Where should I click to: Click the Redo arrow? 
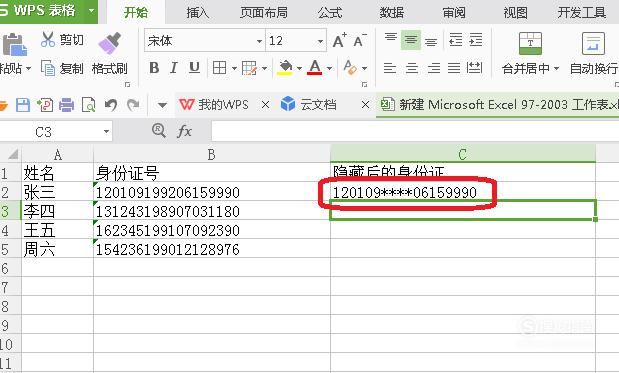point(133,105)
